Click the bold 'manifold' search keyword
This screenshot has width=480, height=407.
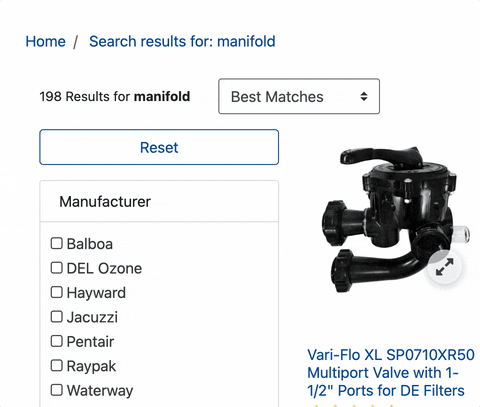coord(162,97)
